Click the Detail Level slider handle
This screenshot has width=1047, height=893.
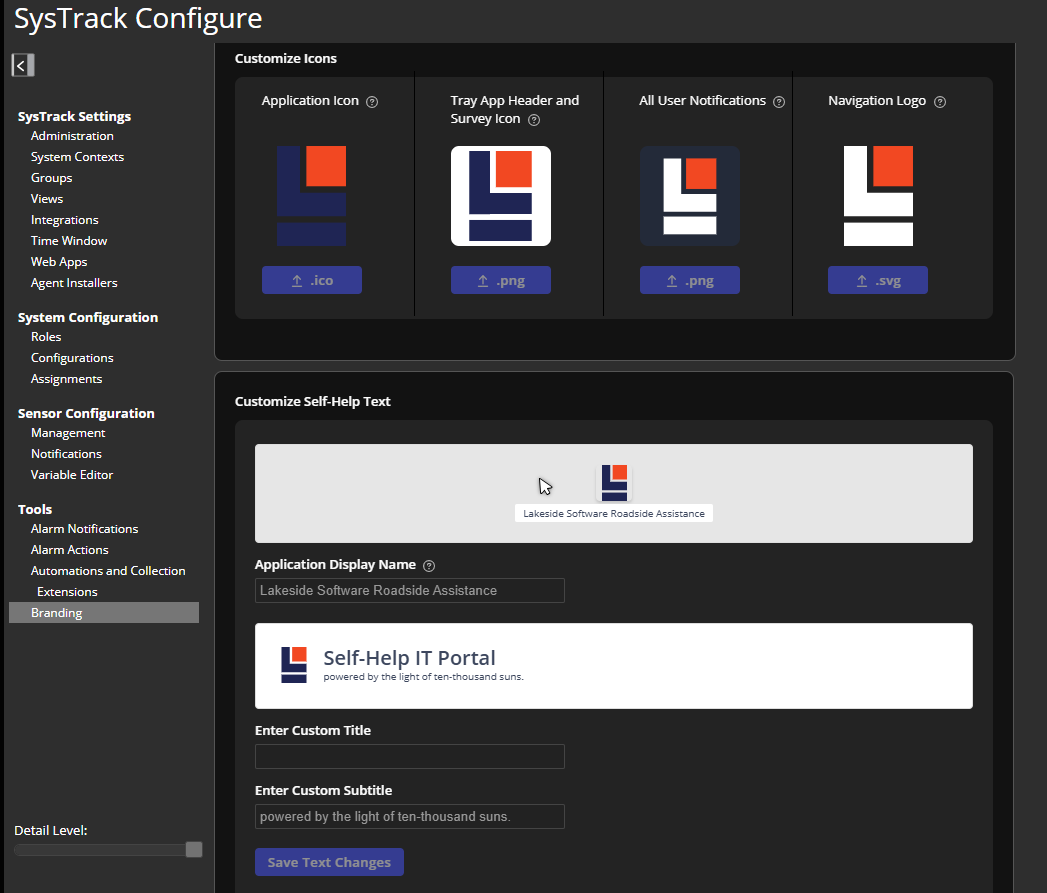point(194,850)
